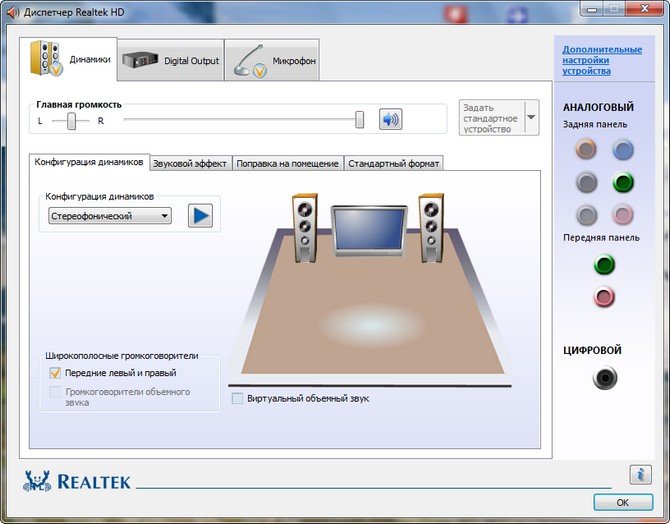The width and height of the screenshot is (670, 524).
Task: Open Дополнительные настройки устройства link
Action: pyautogui.click(x=602, y=60)
